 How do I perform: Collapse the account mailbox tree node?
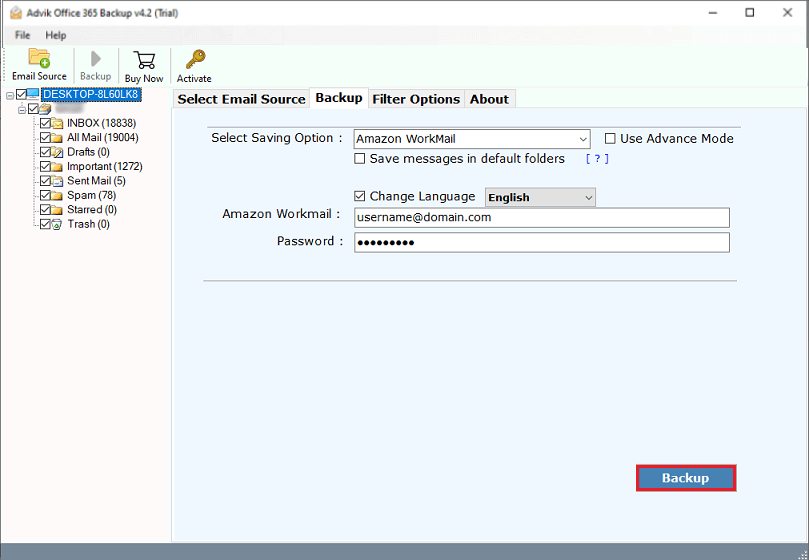click(x=22, y=109)
